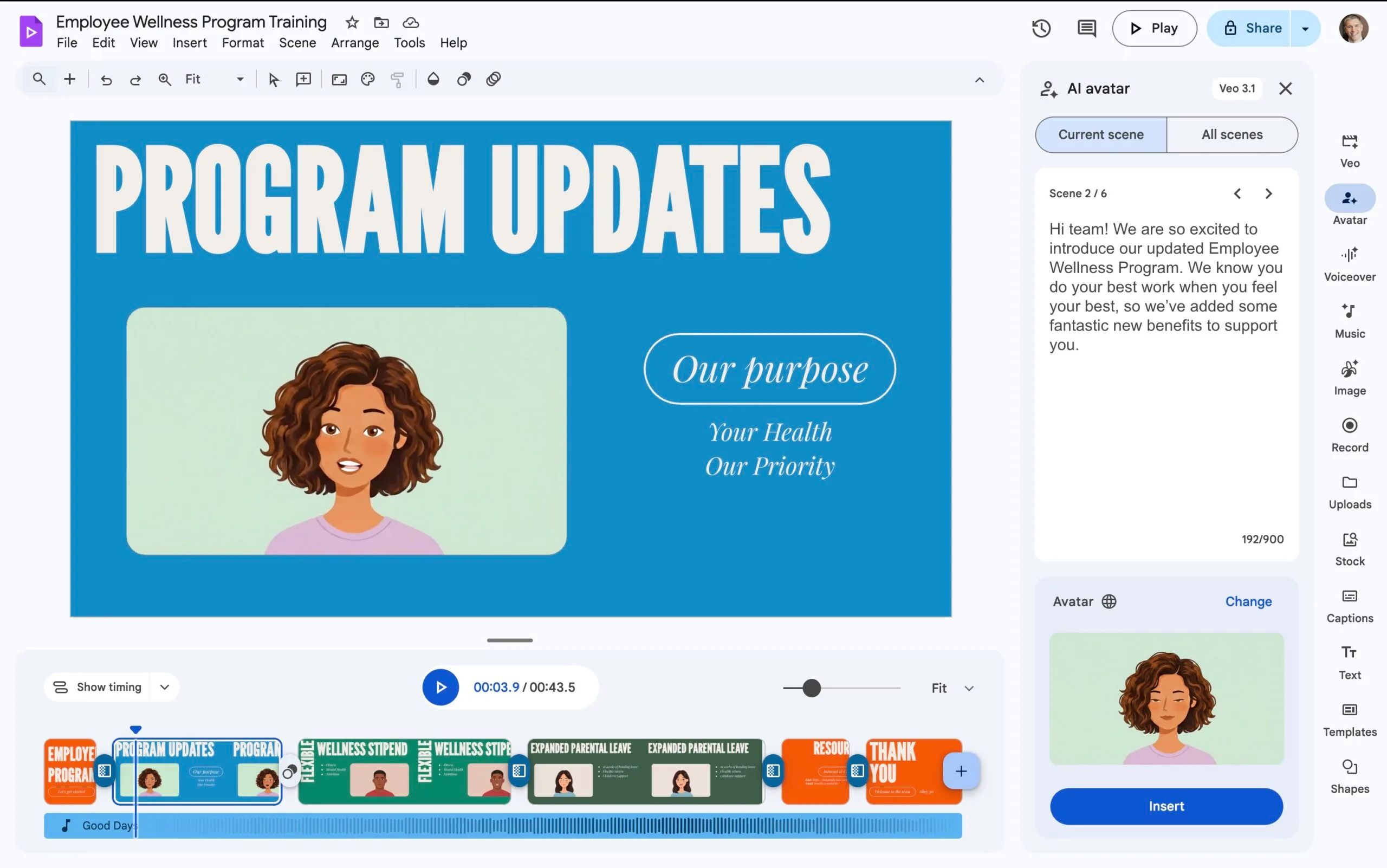Click the Insert avatar button
Viewport: 1387px width, 868px height.
click(1166, 806)
